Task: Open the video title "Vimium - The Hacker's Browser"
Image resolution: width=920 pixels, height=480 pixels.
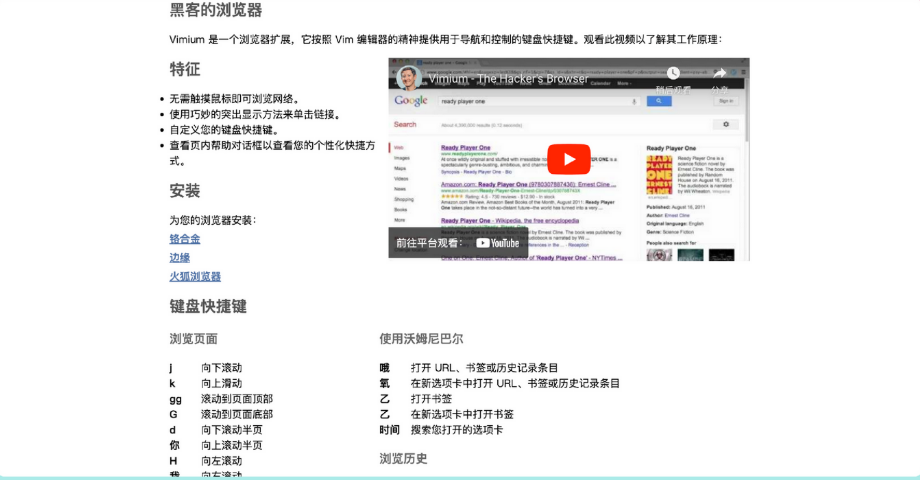Action: point(508,79)
